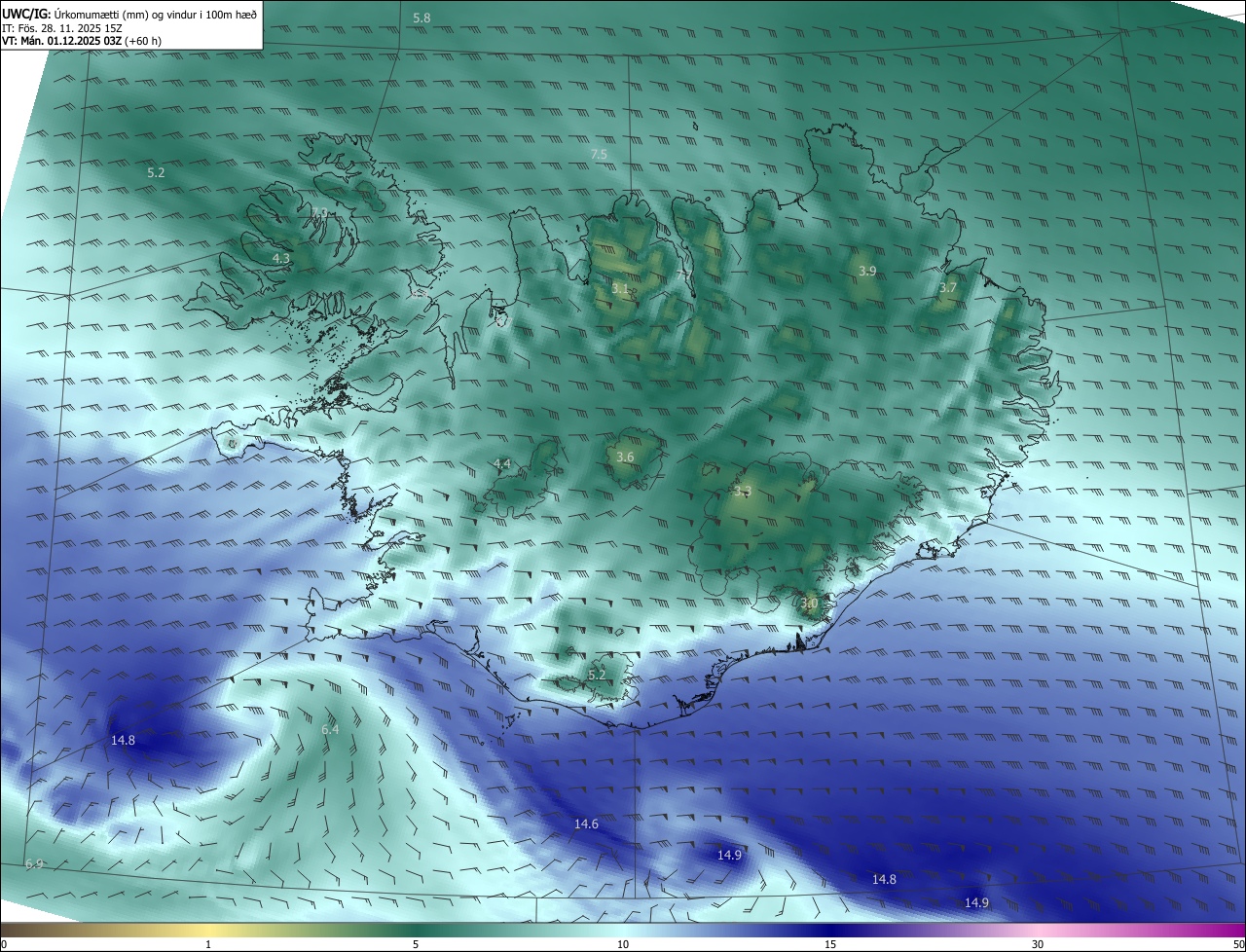1246x952 pixels.
Task: Click the title "UWC/IG: Úrkomumætti (mm) og vindur í 100m hæð"
Action: [129, 14]
